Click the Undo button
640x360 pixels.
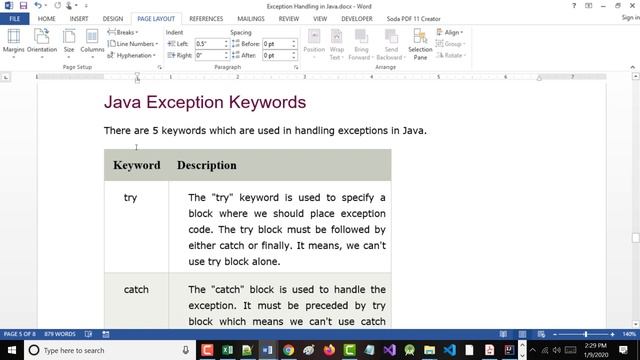tap(38, 6)
